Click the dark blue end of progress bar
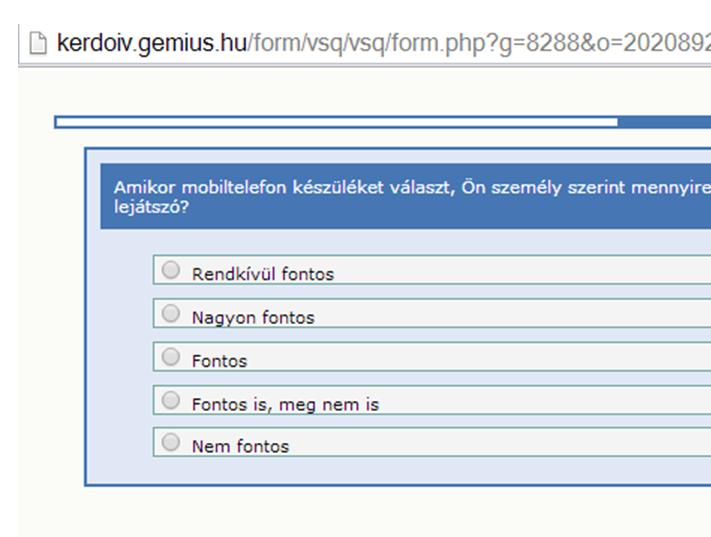 pos(664,122)
